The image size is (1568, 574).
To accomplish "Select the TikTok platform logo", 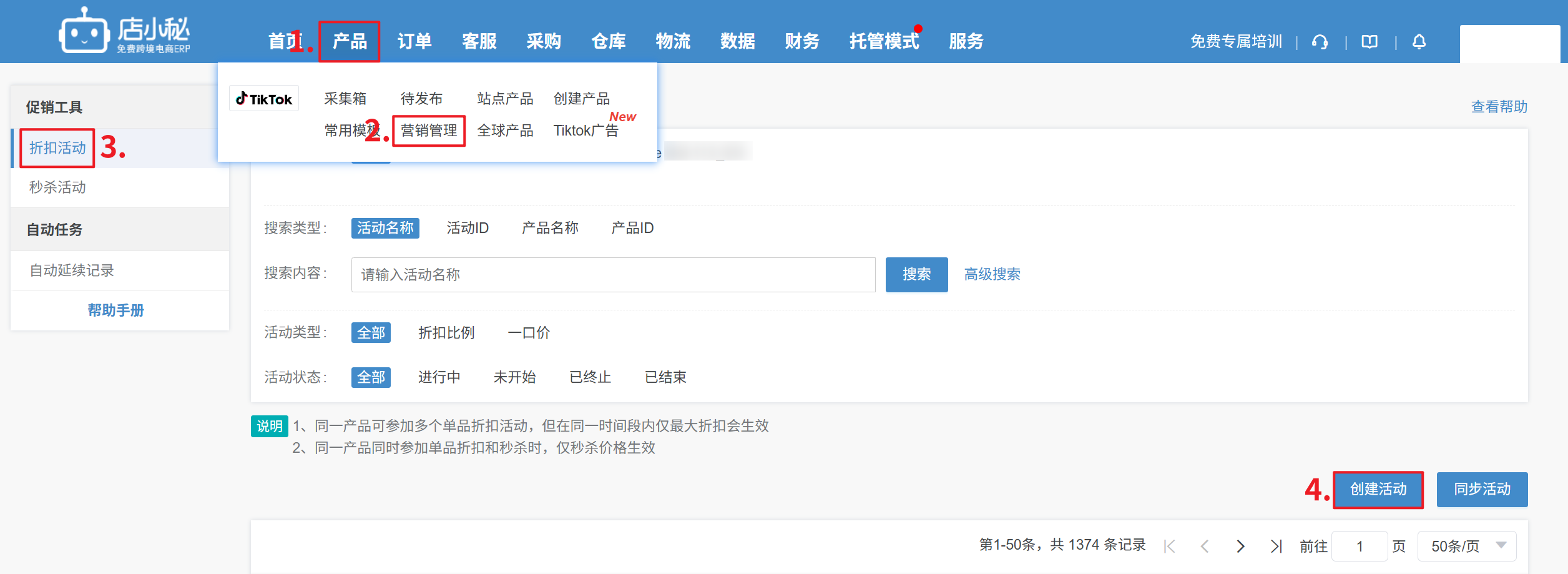I will click(264, 99).
